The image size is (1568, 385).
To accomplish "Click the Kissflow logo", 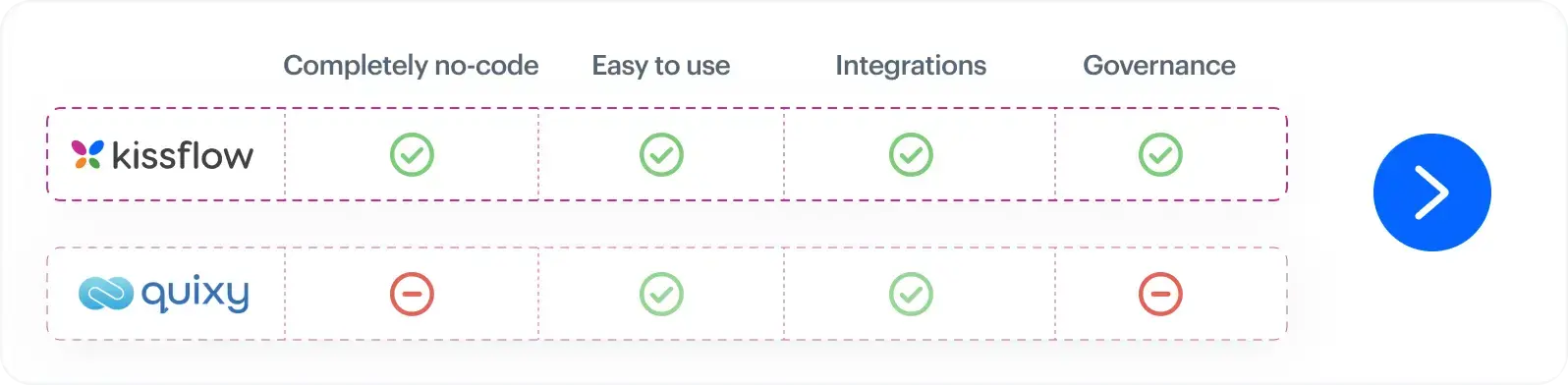I will coord(162,155).
